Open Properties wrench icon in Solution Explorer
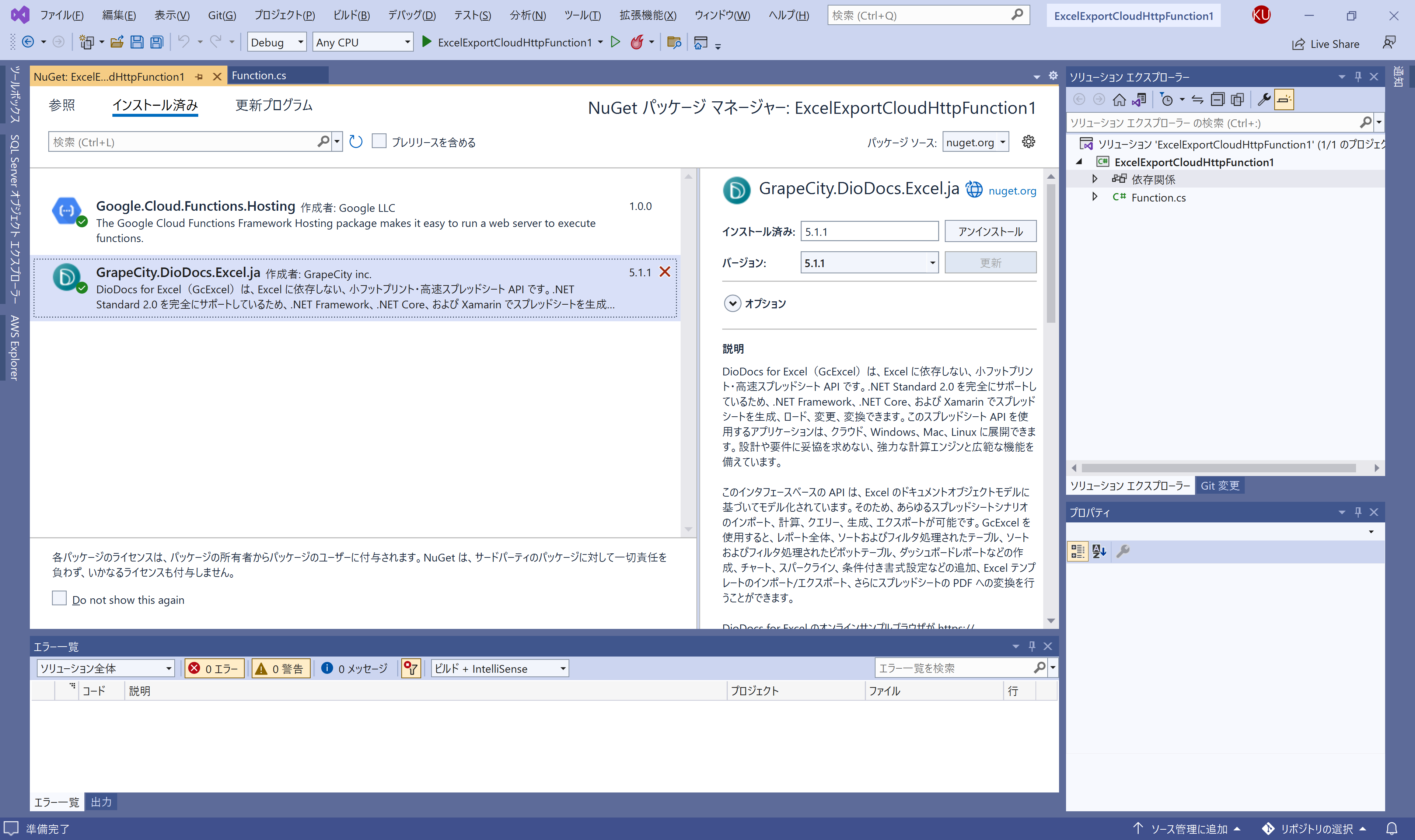The height and width of the screenshot is (840, 1415). [1263, 100]
